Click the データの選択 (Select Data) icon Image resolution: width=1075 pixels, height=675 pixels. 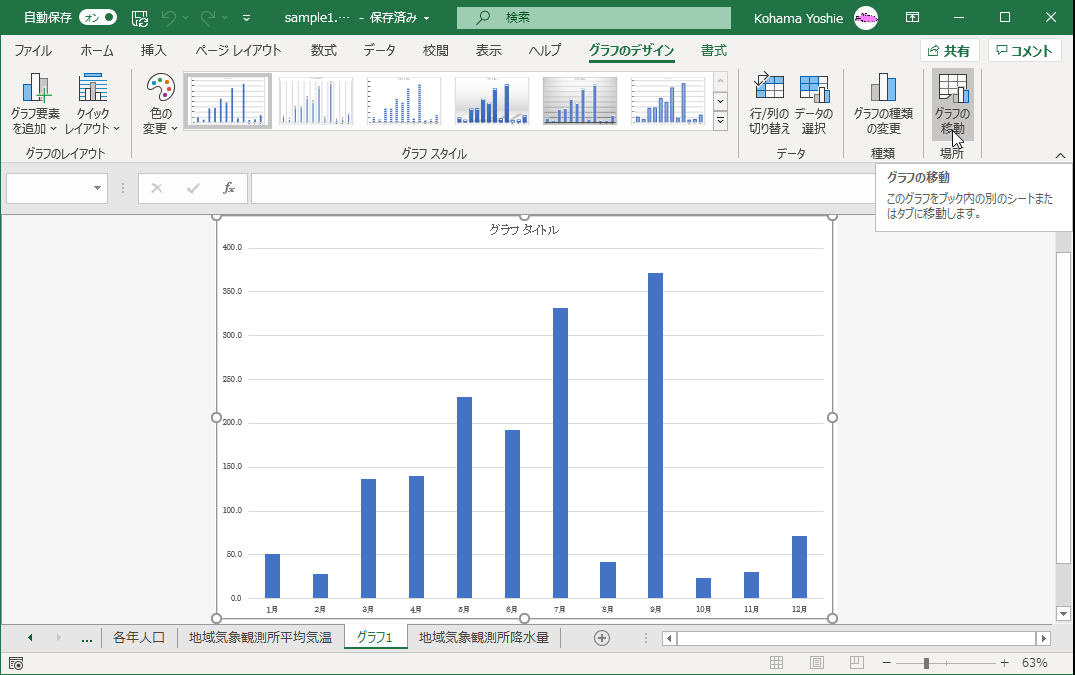(x=814, y=90)
